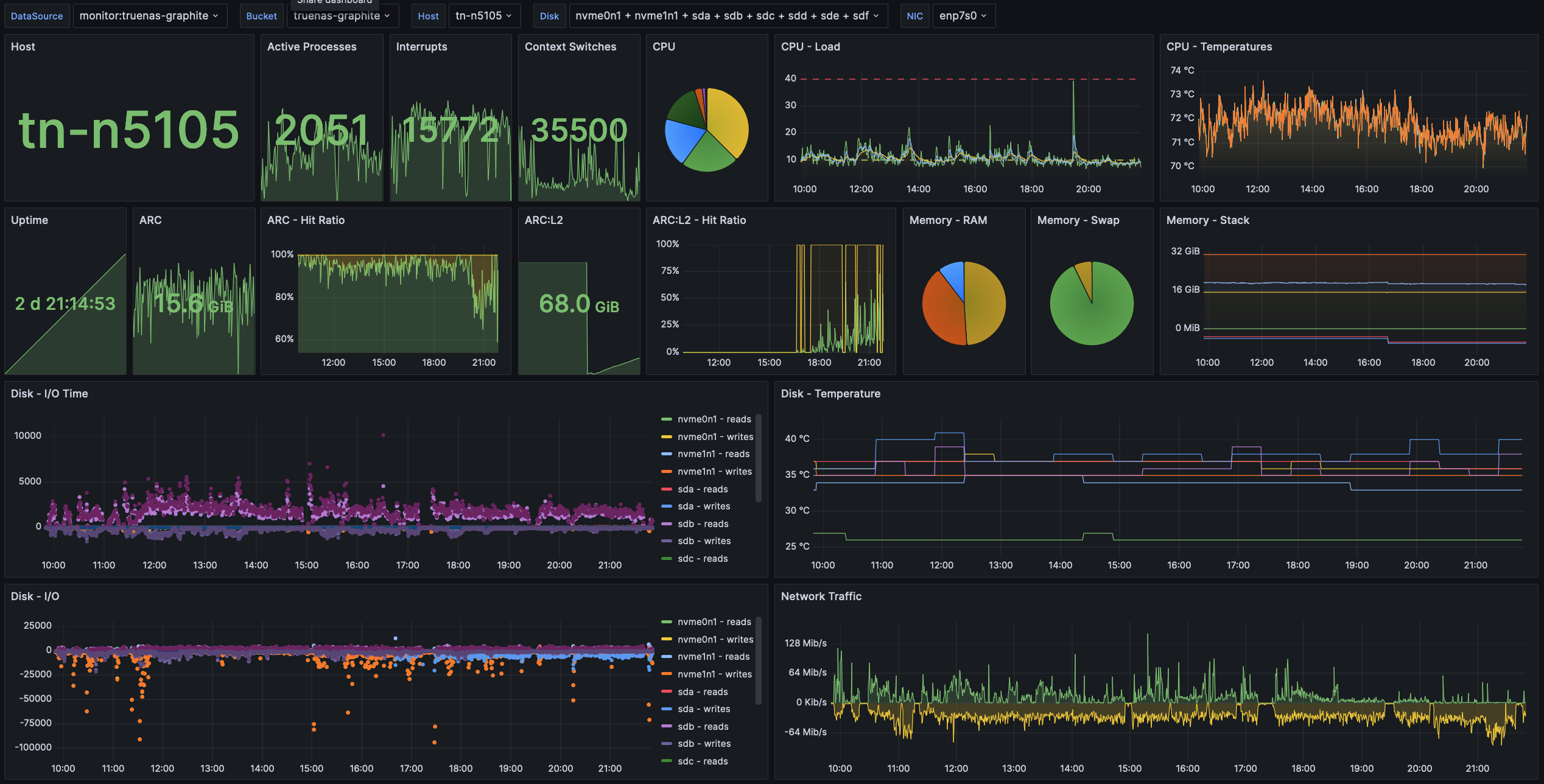Toggle sda - writes series in Disk I/O Time legend
1544x784 pixels.
point(704,506)
